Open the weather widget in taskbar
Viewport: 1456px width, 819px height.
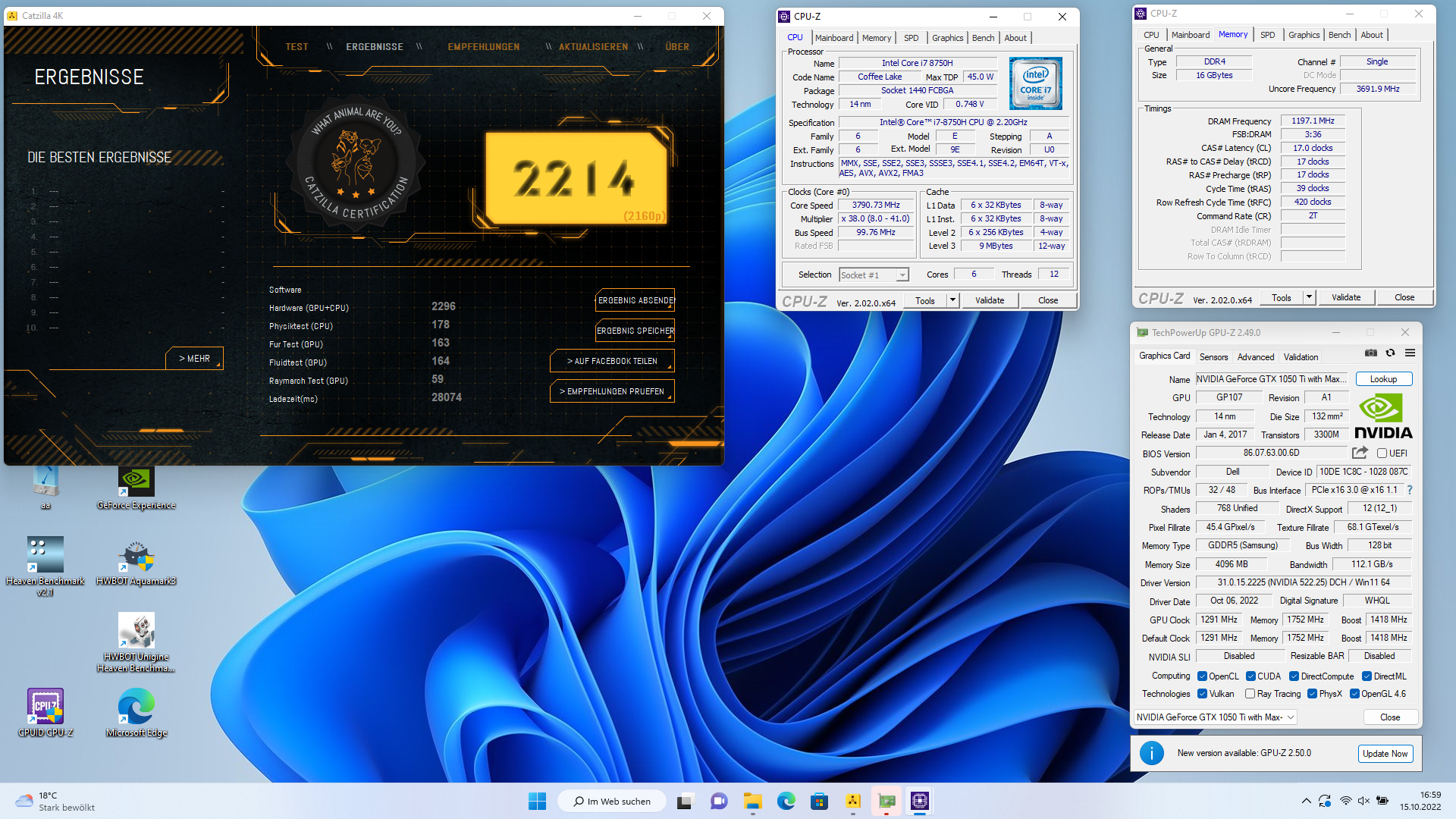56,801
